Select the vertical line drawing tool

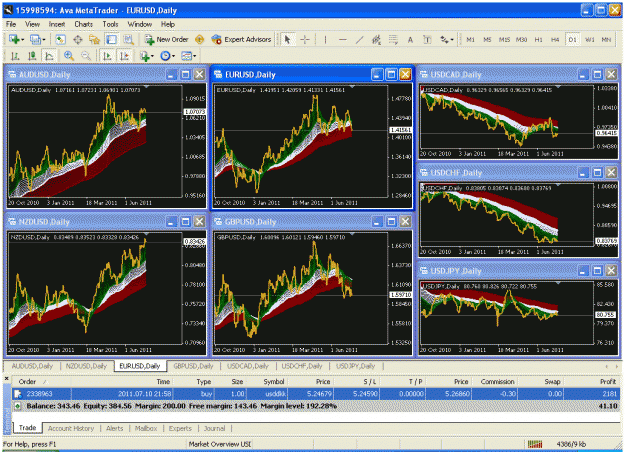tap(326, 39)
